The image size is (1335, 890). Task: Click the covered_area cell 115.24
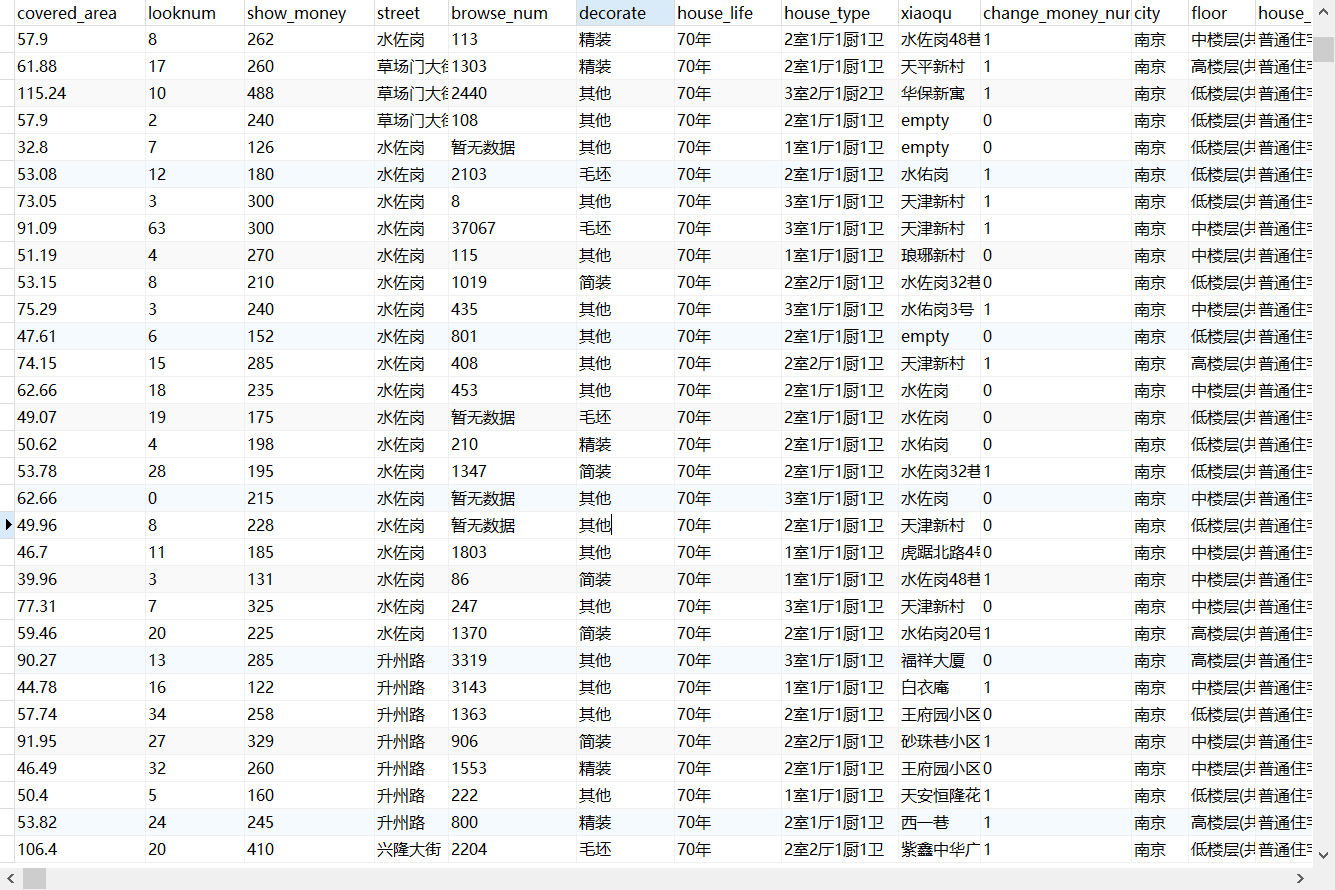[x=80, y=93]
